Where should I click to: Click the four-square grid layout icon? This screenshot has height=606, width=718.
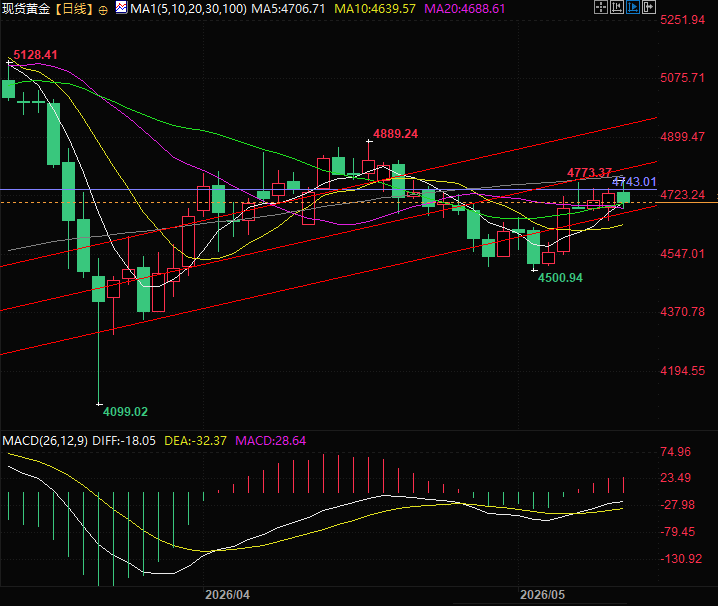point(601,7)
